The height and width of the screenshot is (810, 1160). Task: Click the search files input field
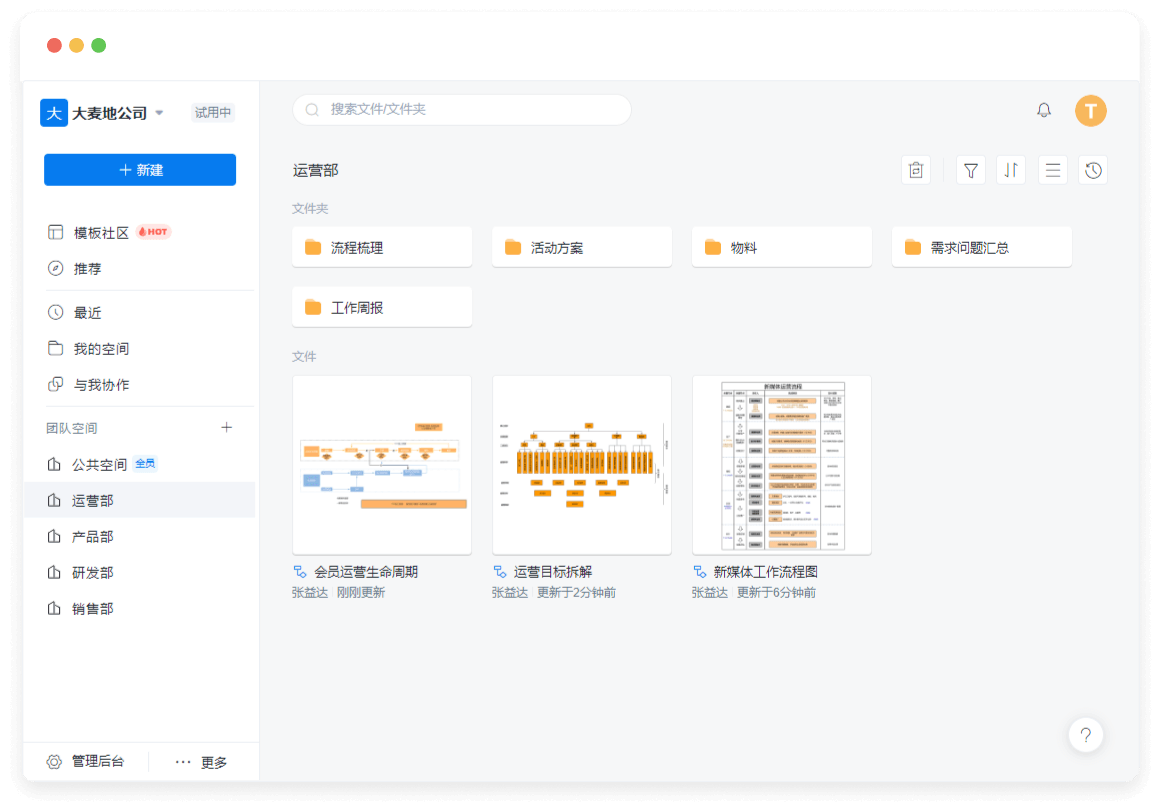pyautogui.click(x=462, y=110)
